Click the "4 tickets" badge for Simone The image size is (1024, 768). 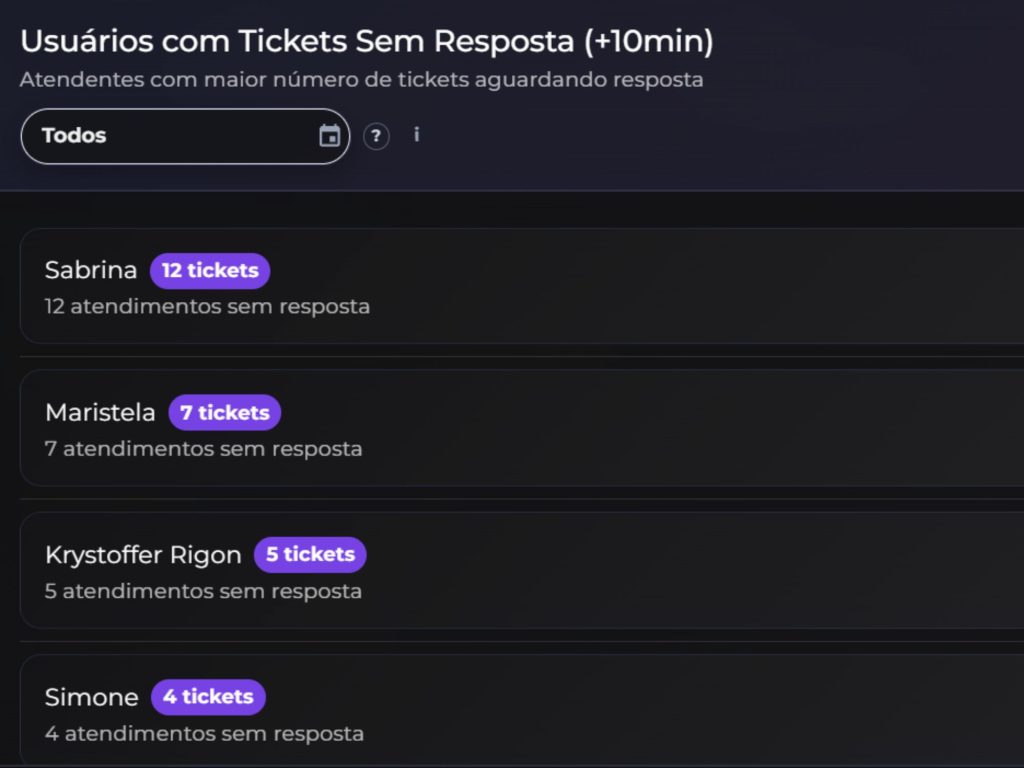[x=208, y=696]
